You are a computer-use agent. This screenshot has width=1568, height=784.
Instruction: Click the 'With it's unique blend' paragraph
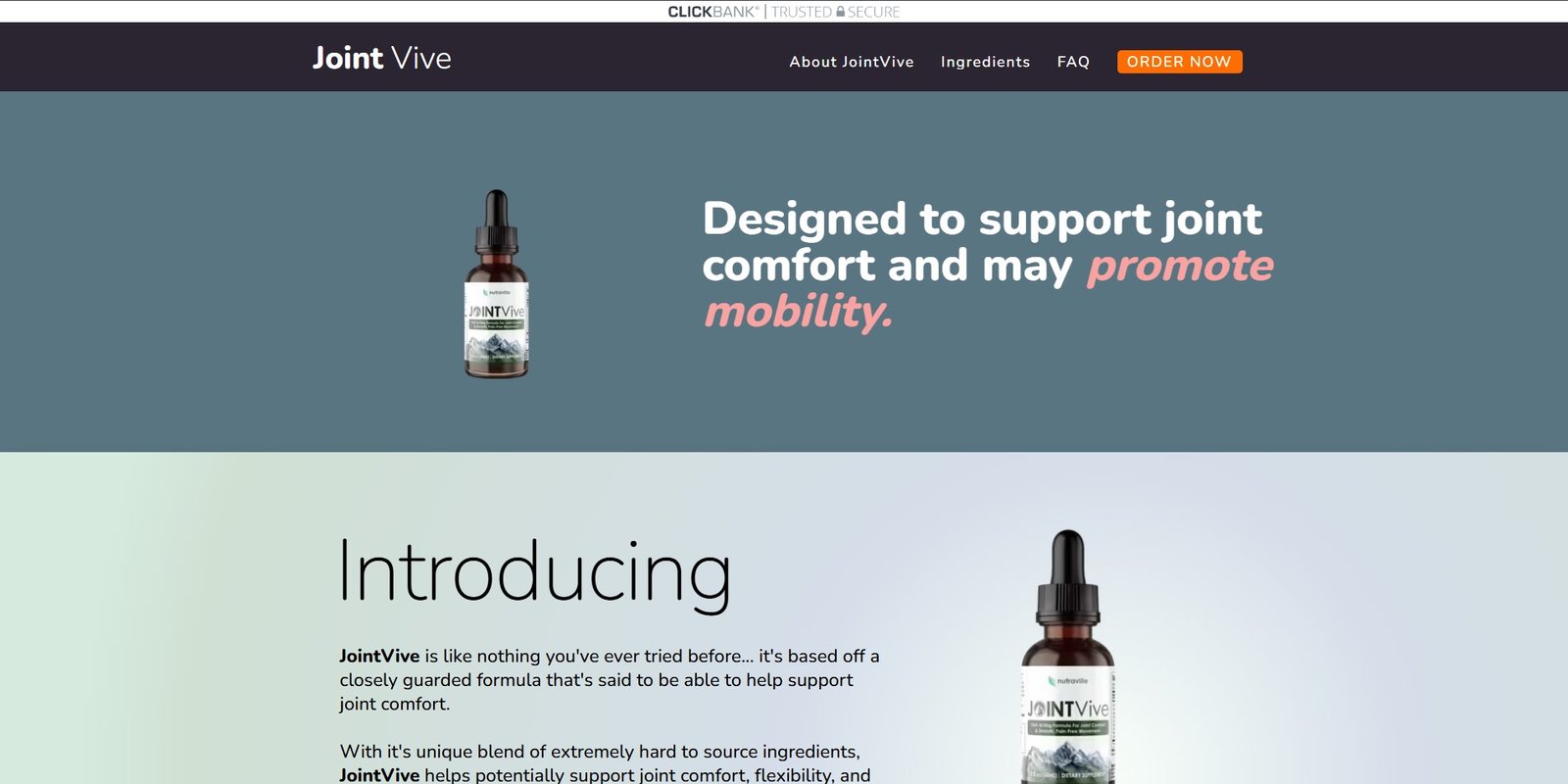tap(605, 763)
